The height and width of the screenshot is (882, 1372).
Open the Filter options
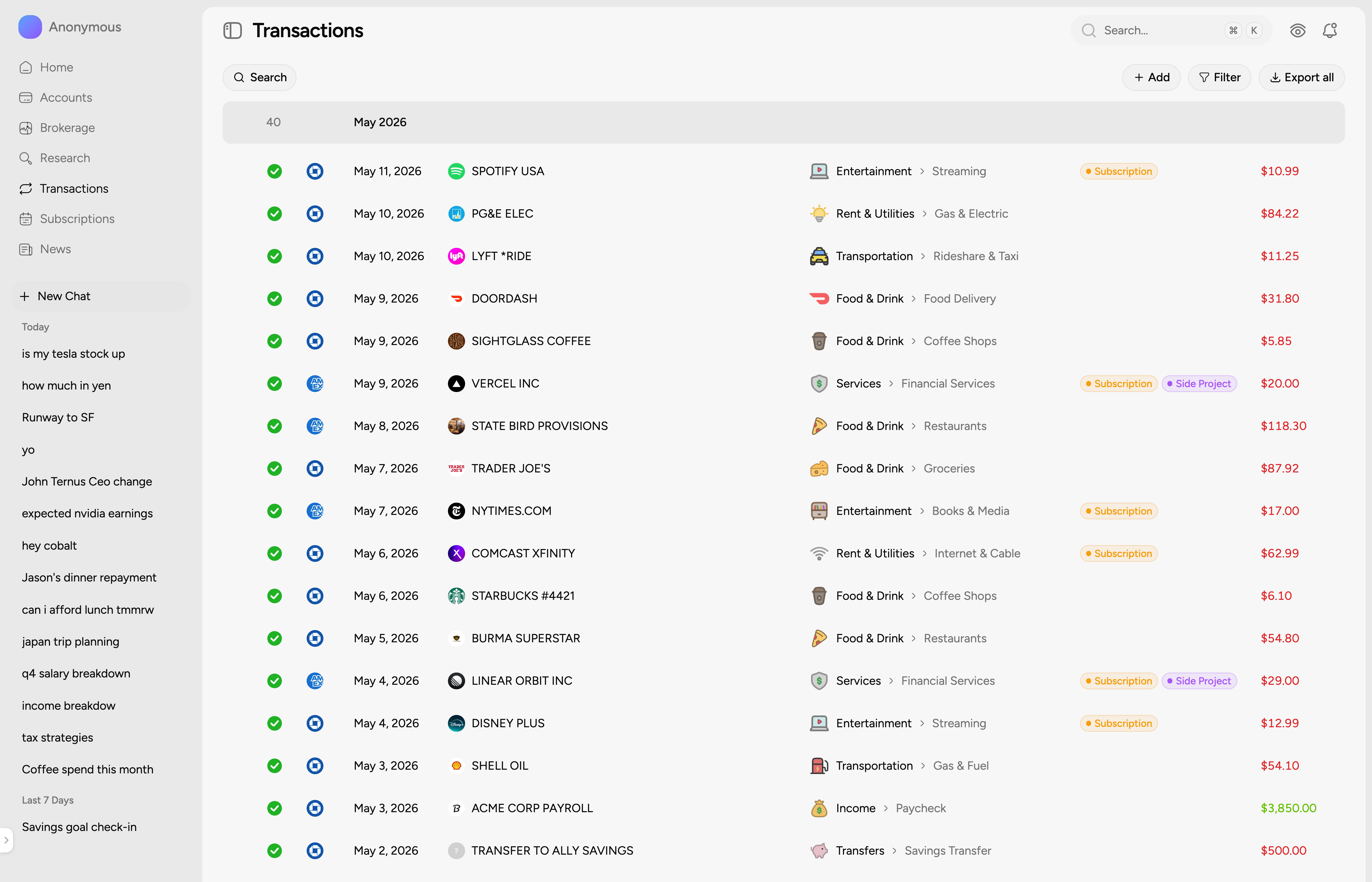[x=1220, y=77]
